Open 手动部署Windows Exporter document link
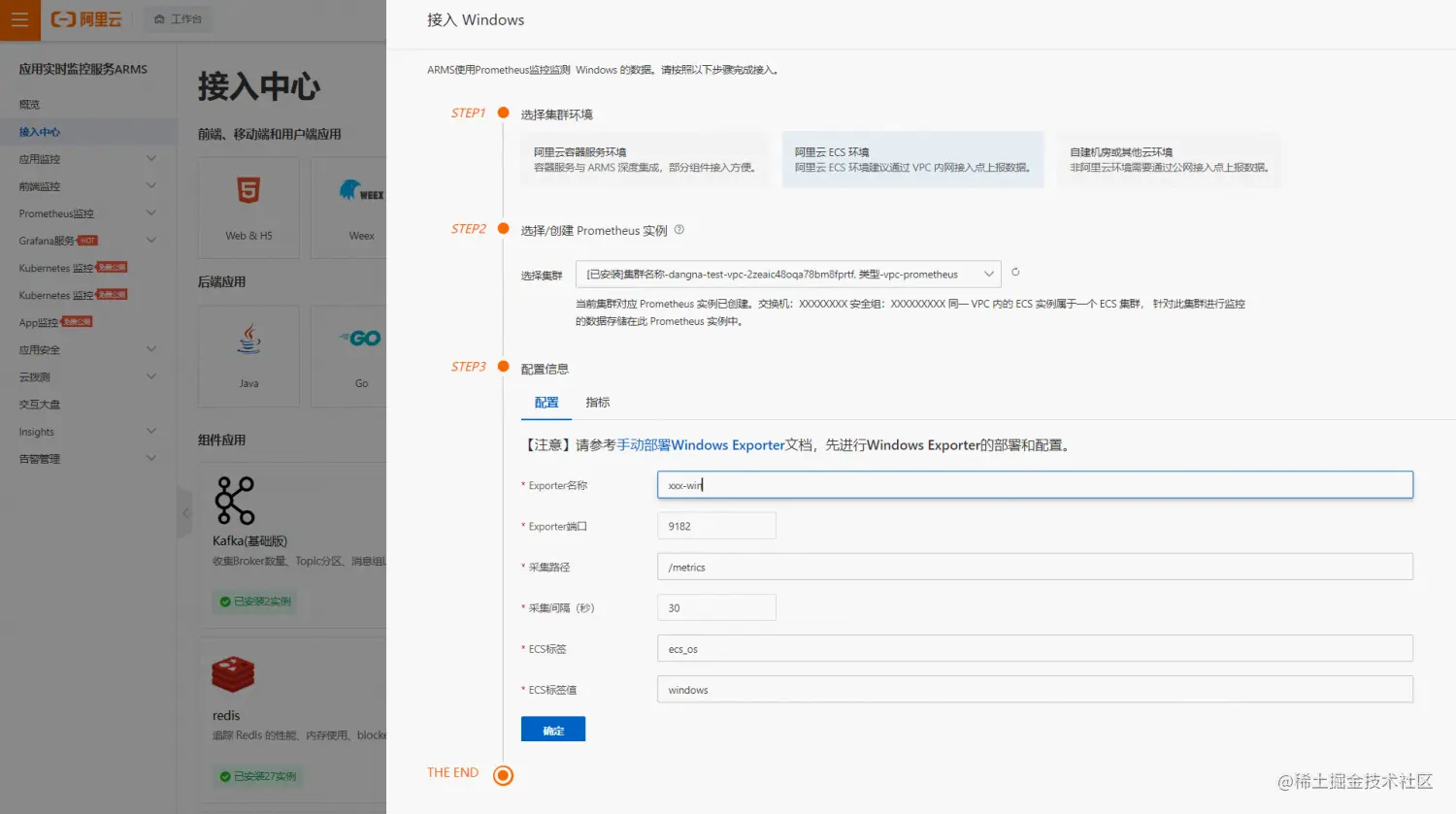 (701, 445)
